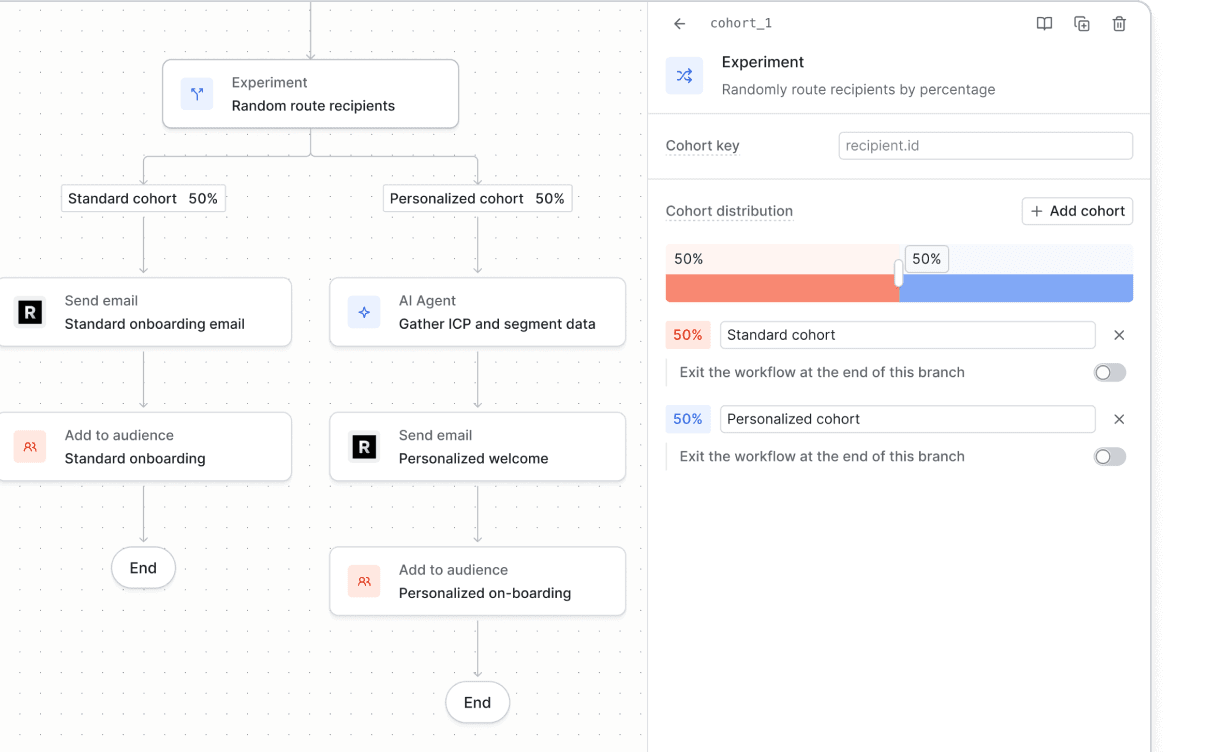Viewport: 1216px width, 752px height.
Task: Select the Personalized on-boarding audience node
Action: [477, 581]
